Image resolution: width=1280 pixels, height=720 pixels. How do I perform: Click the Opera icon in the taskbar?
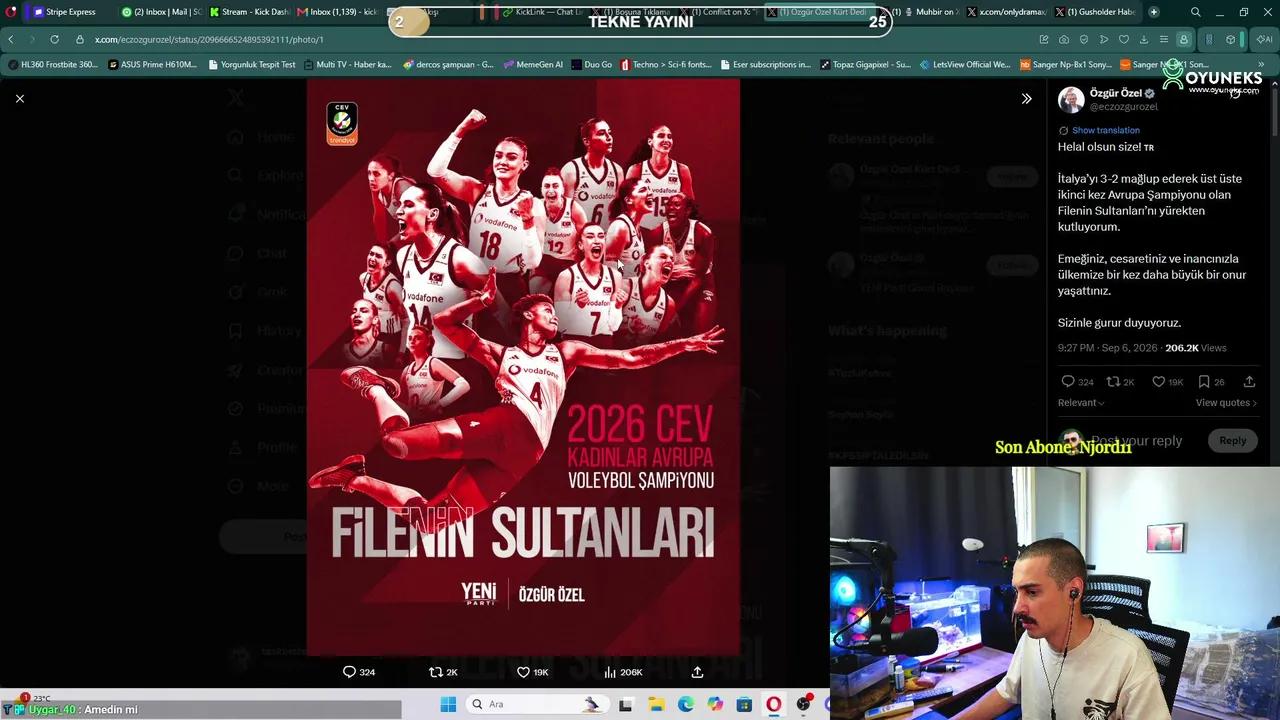[773, 704]
